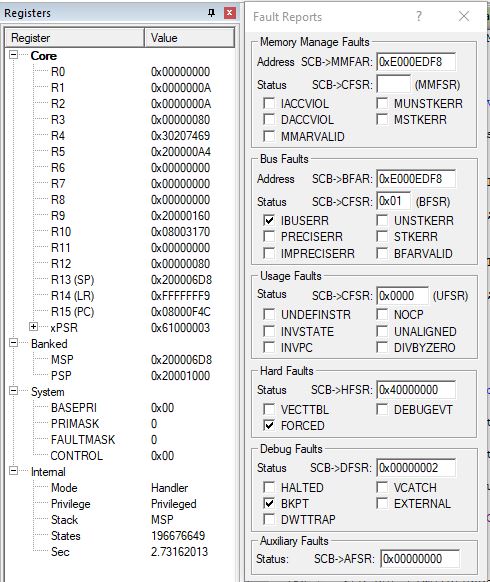
Task: Collapse the Core register group
Action: (x=13, y=55)
